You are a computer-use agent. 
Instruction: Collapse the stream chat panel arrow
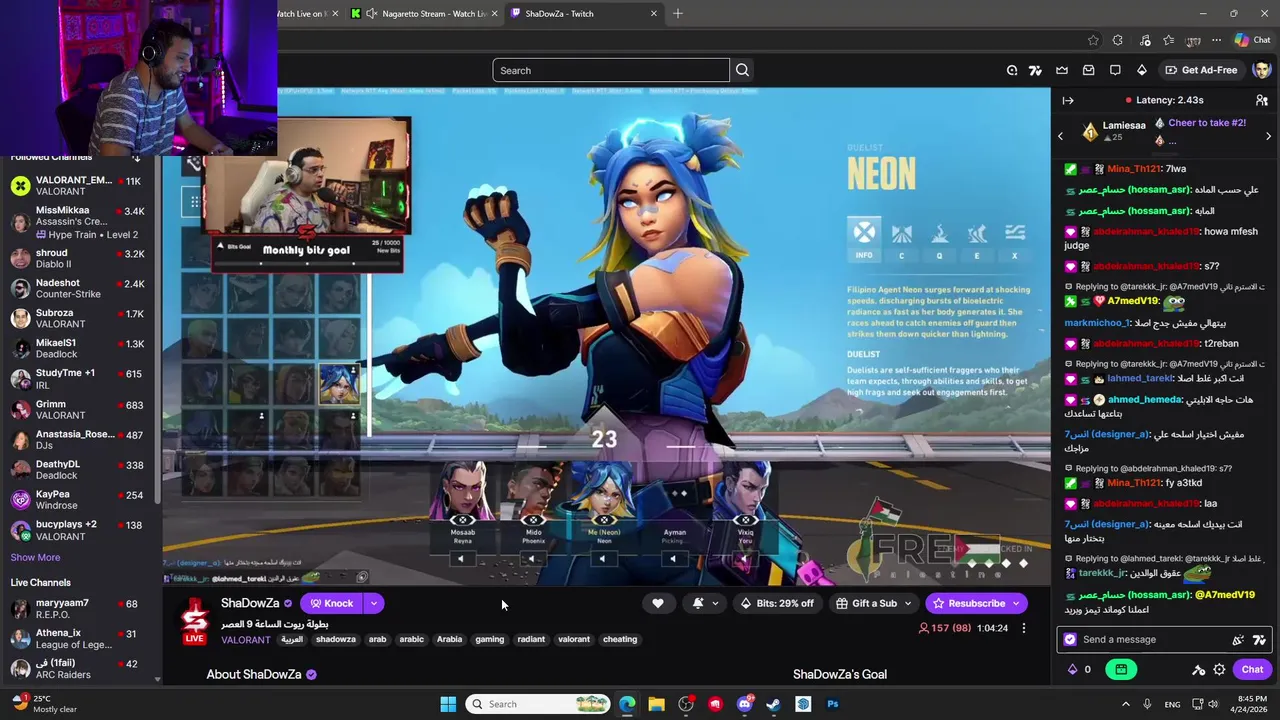pos(1068,100)
